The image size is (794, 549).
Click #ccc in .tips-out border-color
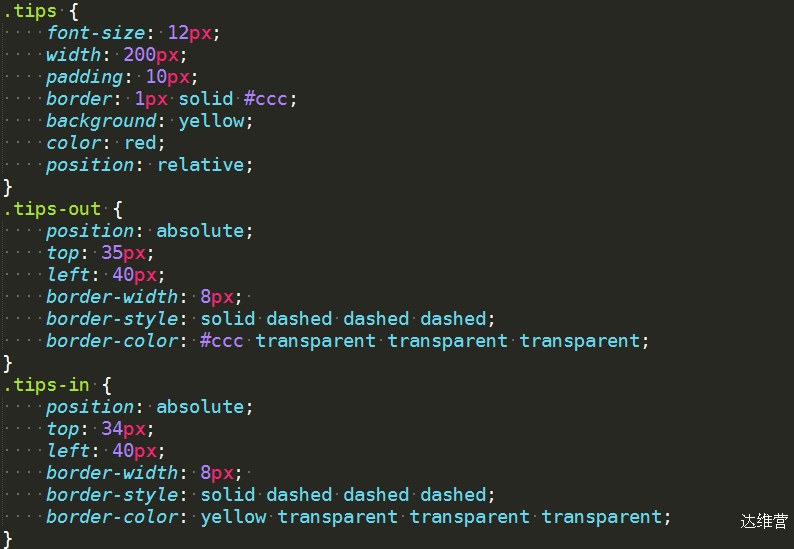tap(222, 340)
